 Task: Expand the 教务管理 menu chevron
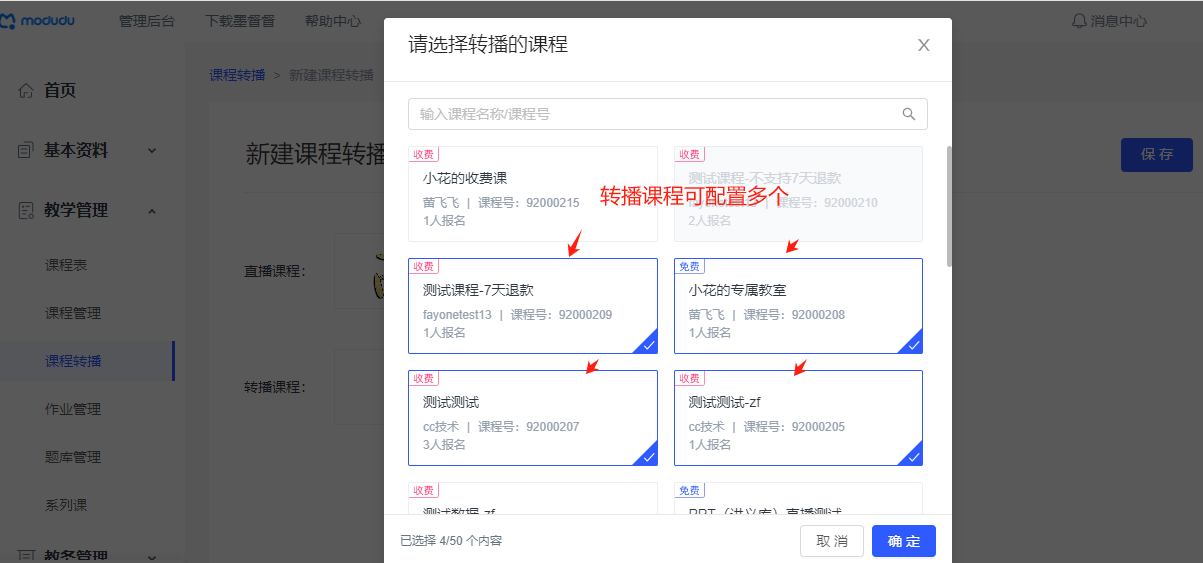coord(152,557)
